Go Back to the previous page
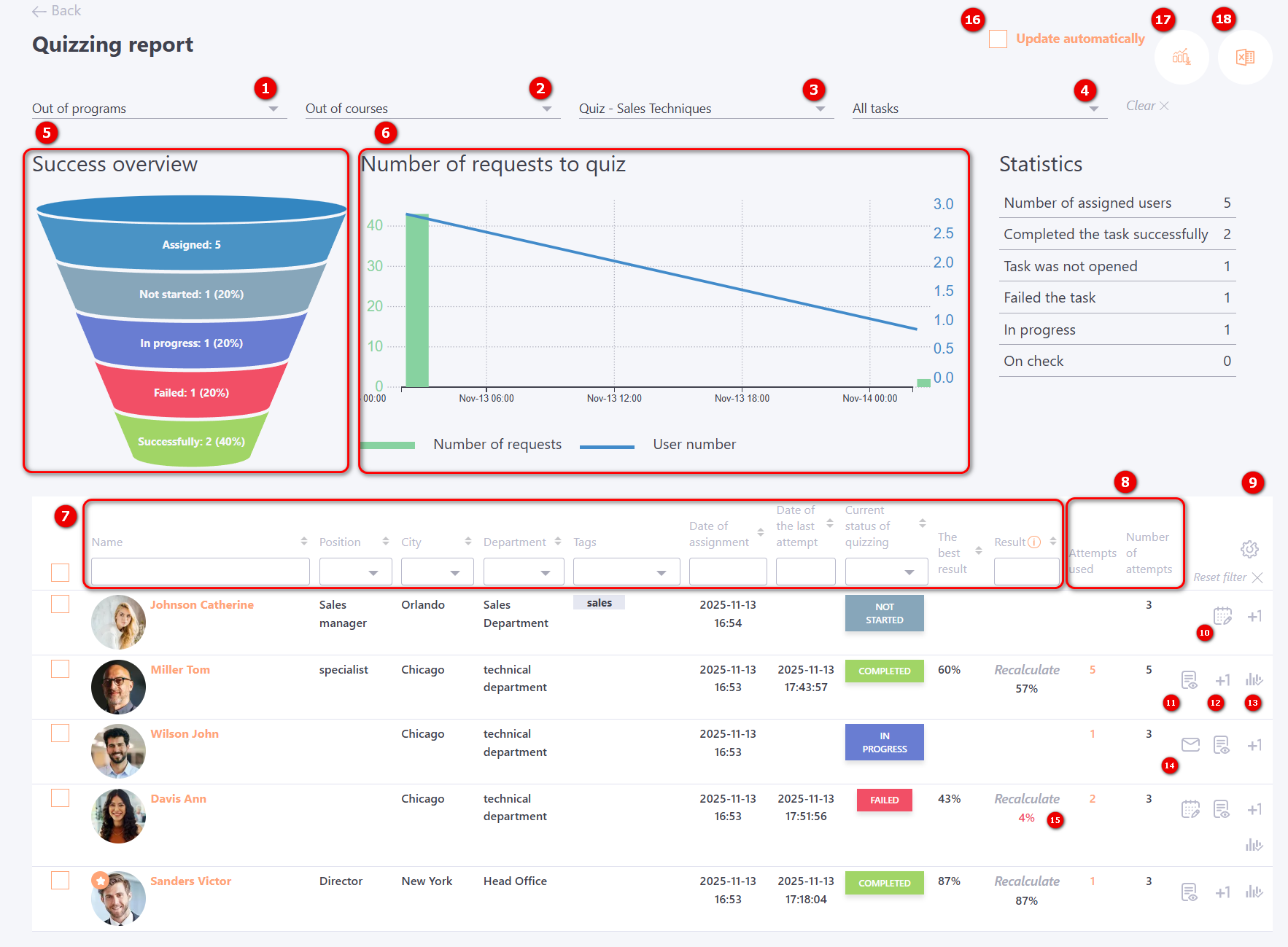 pos(57,11)
